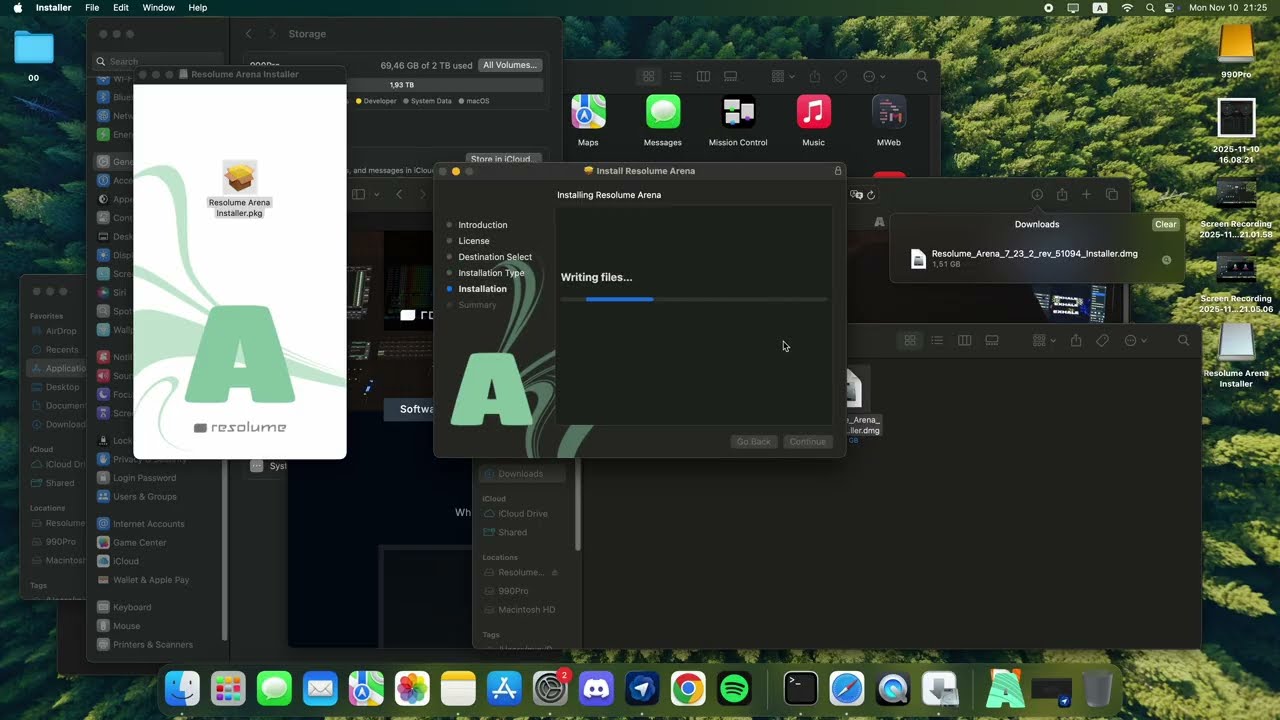Open Music app icon in Finder window

[x=814, y=112]
